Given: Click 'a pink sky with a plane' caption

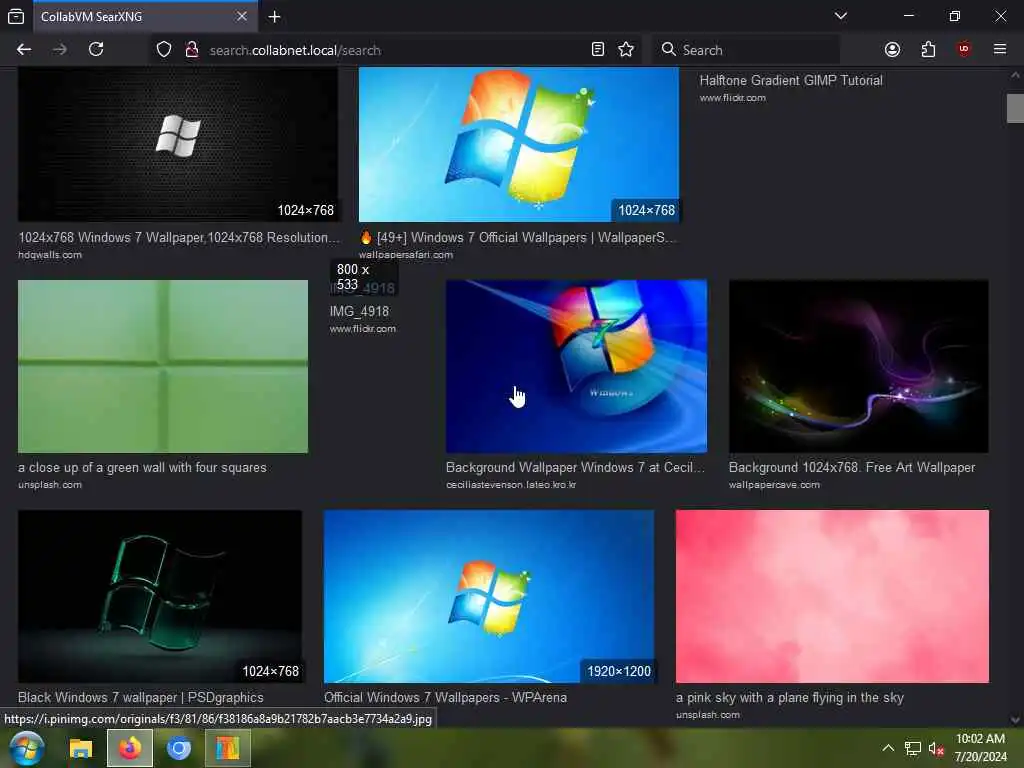Looking at the screenshot, I should point(790,697).
